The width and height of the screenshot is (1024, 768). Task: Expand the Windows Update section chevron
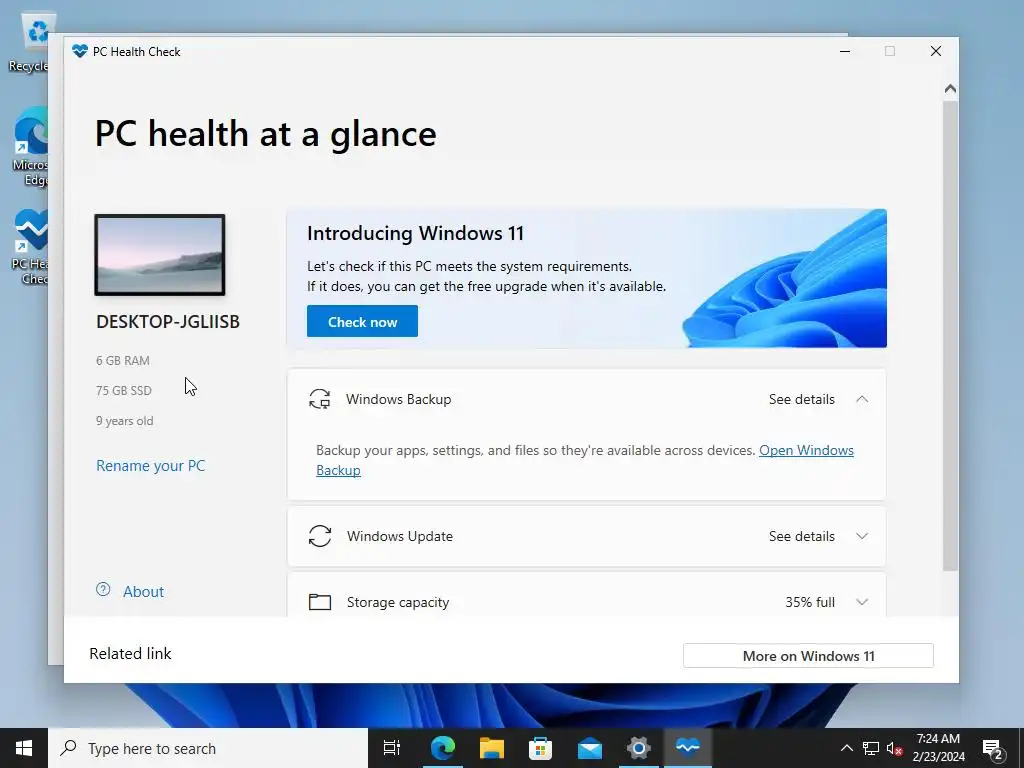point(862,536)
